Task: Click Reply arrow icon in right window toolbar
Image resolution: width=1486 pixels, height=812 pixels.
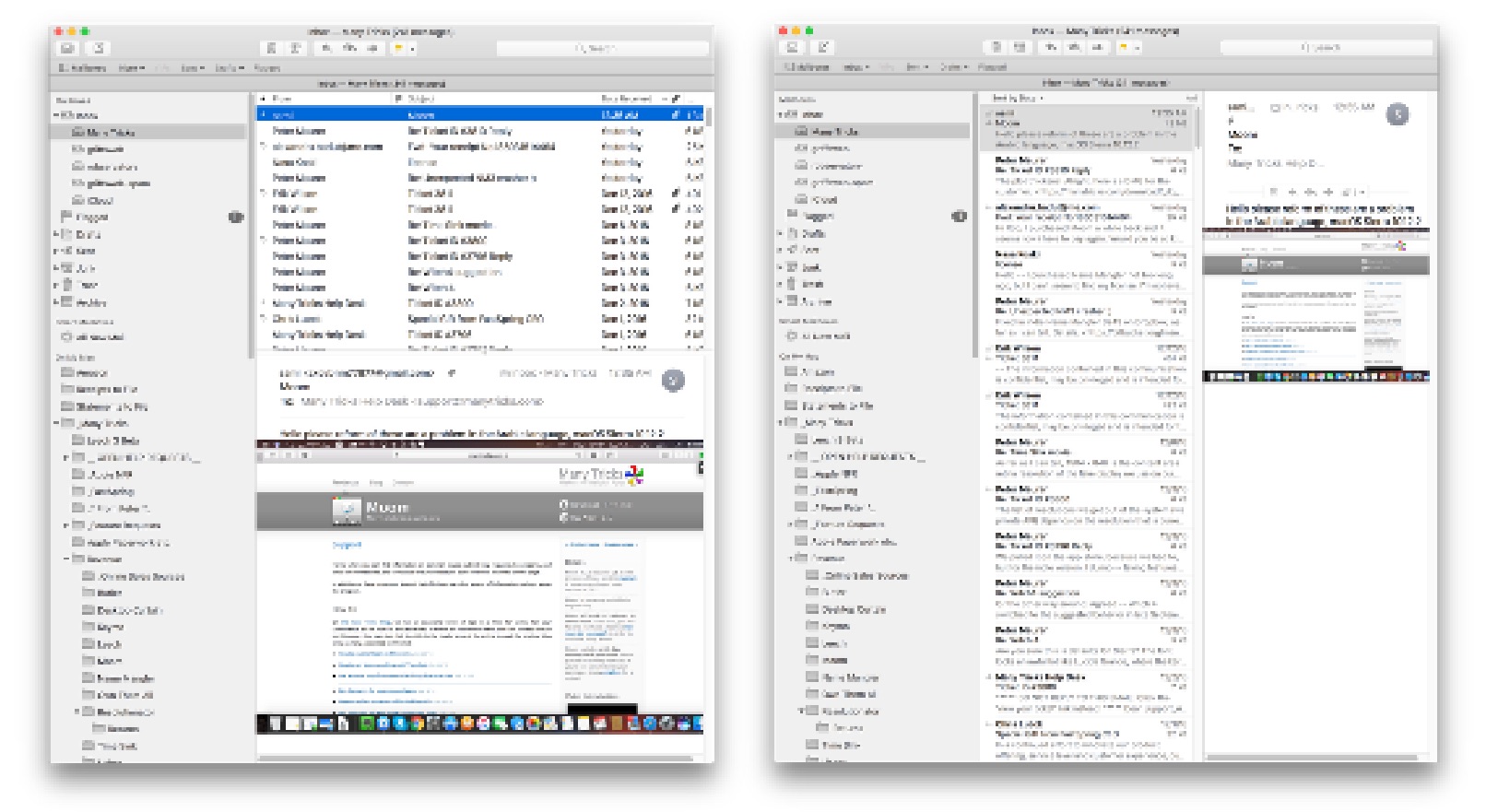Action: coord(1052,47)
